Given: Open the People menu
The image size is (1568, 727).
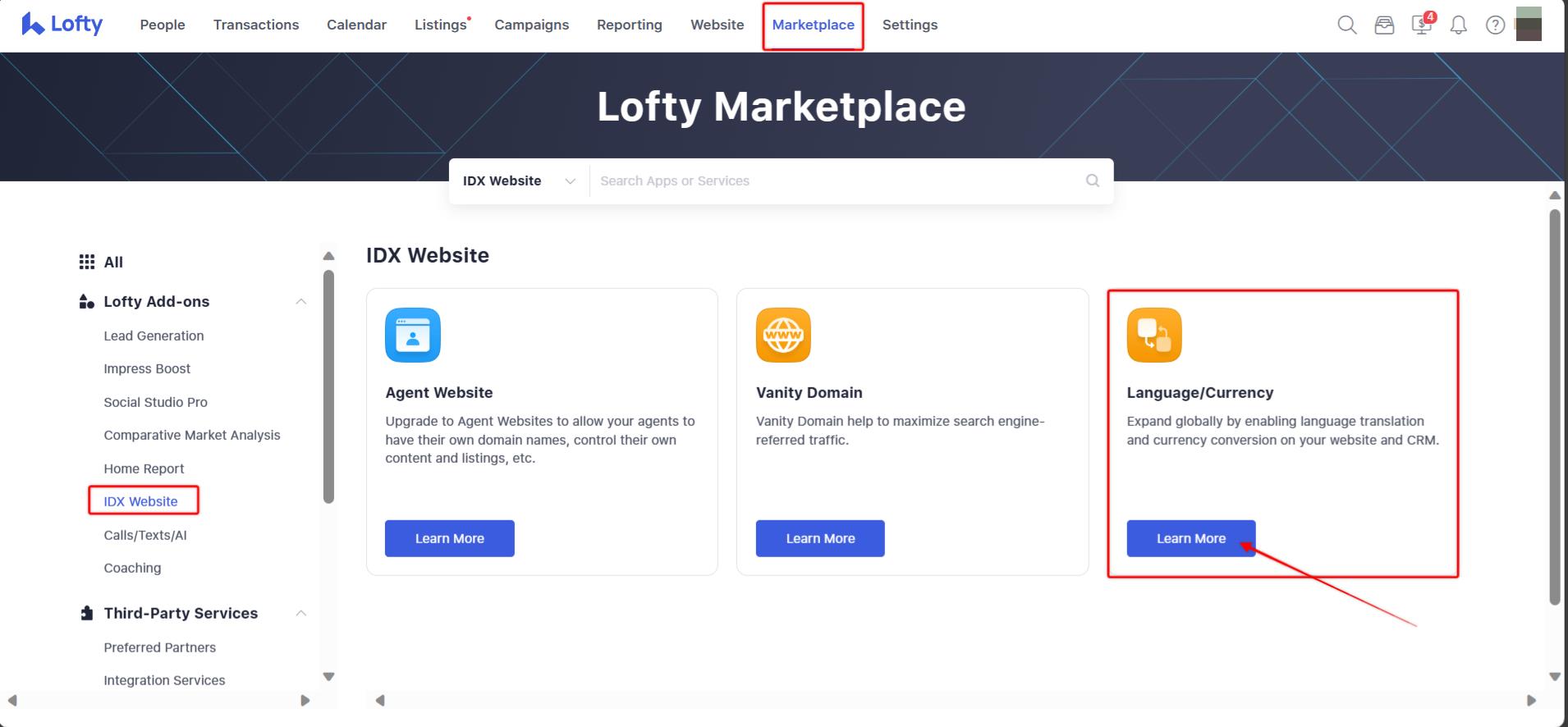Looking at the screenshot, I should click(x=163, y=25).
